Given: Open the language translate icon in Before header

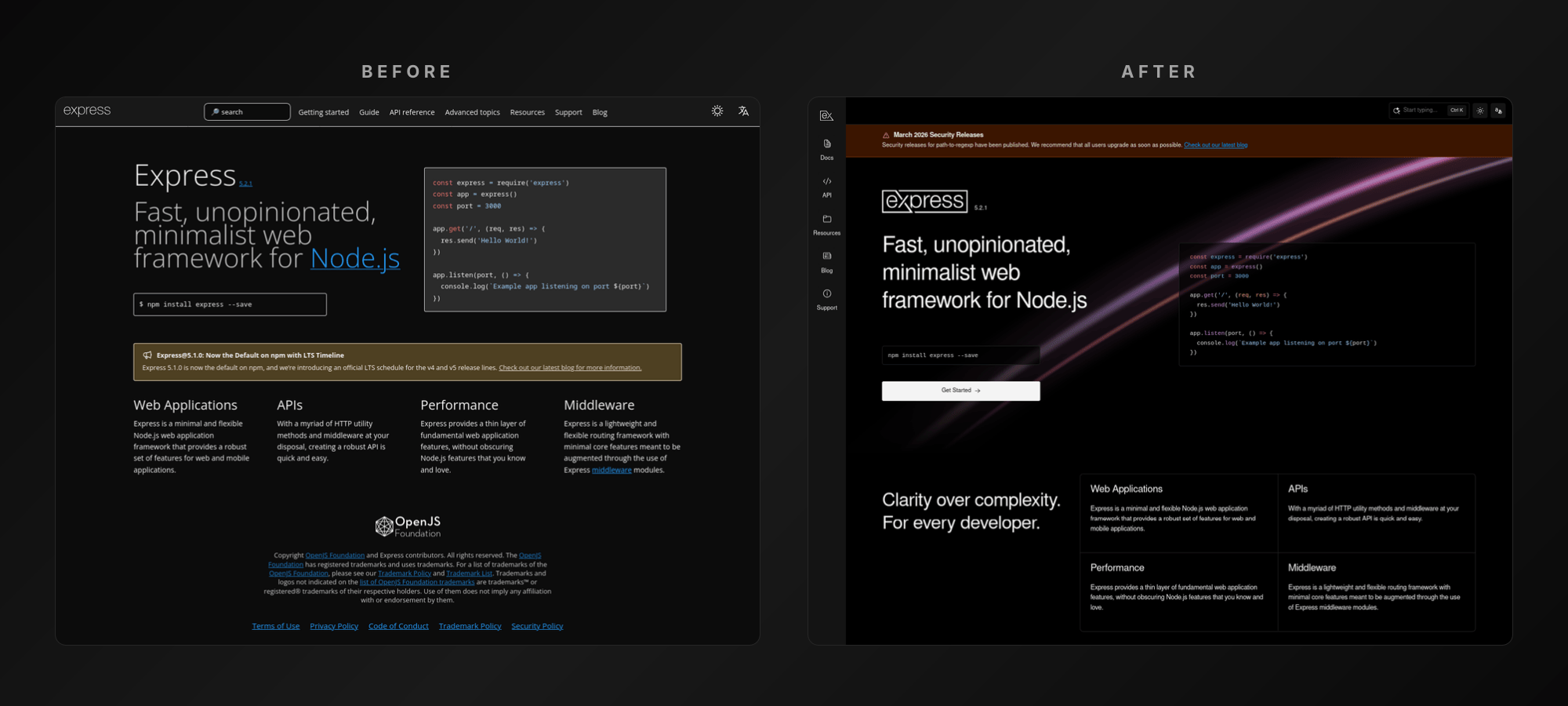Looking at the screenshot, I should (743, 111).
